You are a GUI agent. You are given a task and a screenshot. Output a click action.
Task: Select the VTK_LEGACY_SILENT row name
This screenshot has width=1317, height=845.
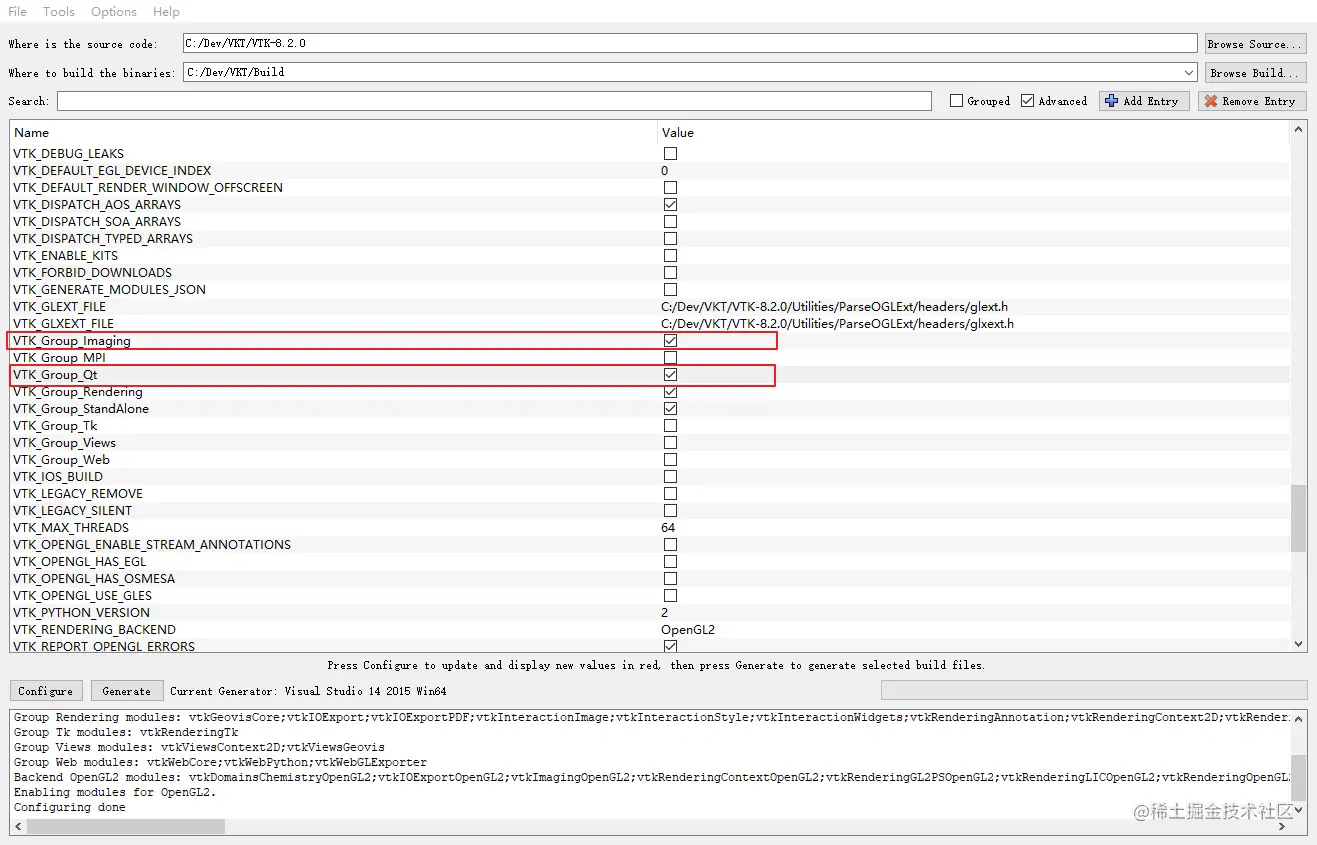73,511
